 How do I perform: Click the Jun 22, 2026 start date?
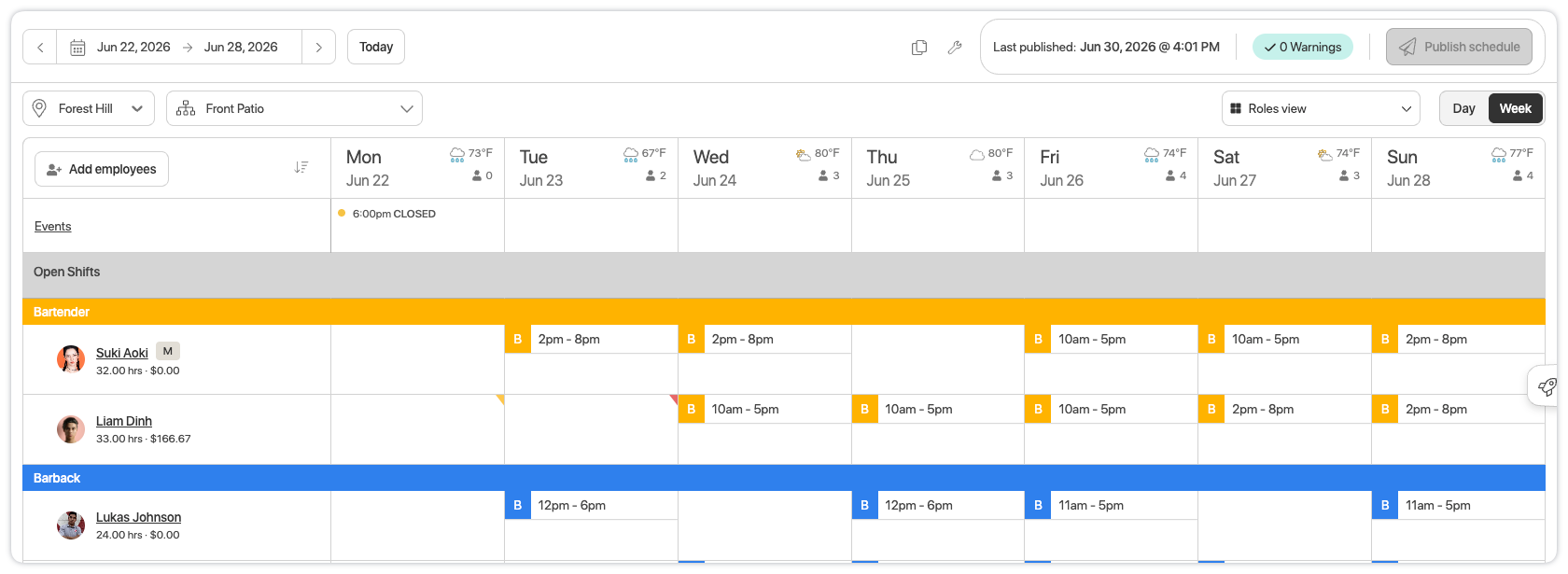point(133,47)
